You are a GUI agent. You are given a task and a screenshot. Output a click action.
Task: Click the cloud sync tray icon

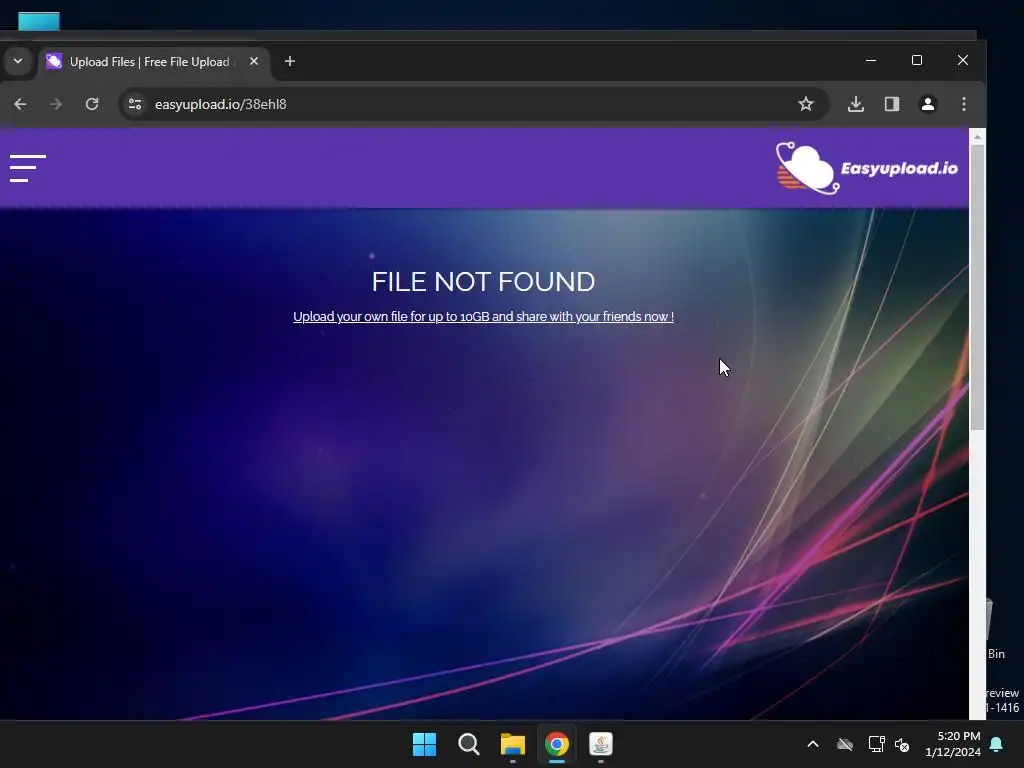pos(845,744)
